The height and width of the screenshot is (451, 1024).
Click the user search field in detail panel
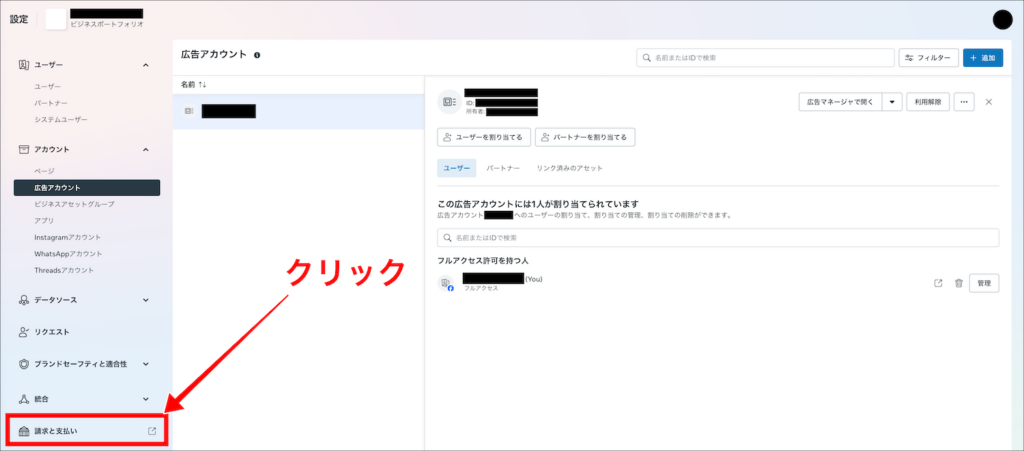pos(718,238)
